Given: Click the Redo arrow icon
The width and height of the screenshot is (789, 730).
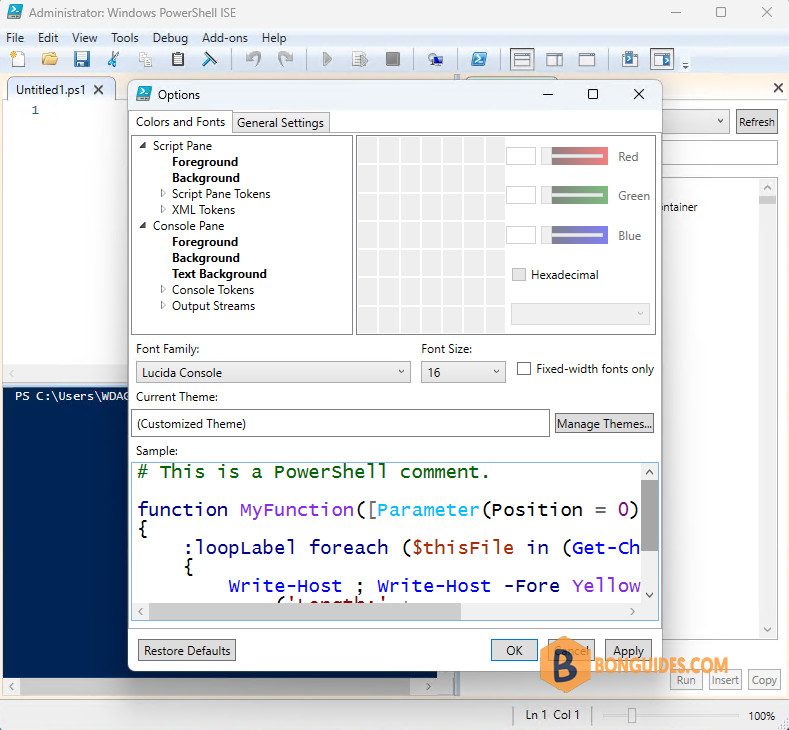Looking at the screenshot, I should pyautogui.click(x=285, y=59).
